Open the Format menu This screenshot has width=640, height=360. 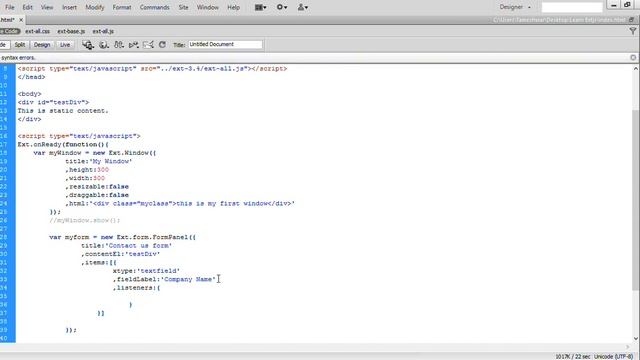point(122,7)
